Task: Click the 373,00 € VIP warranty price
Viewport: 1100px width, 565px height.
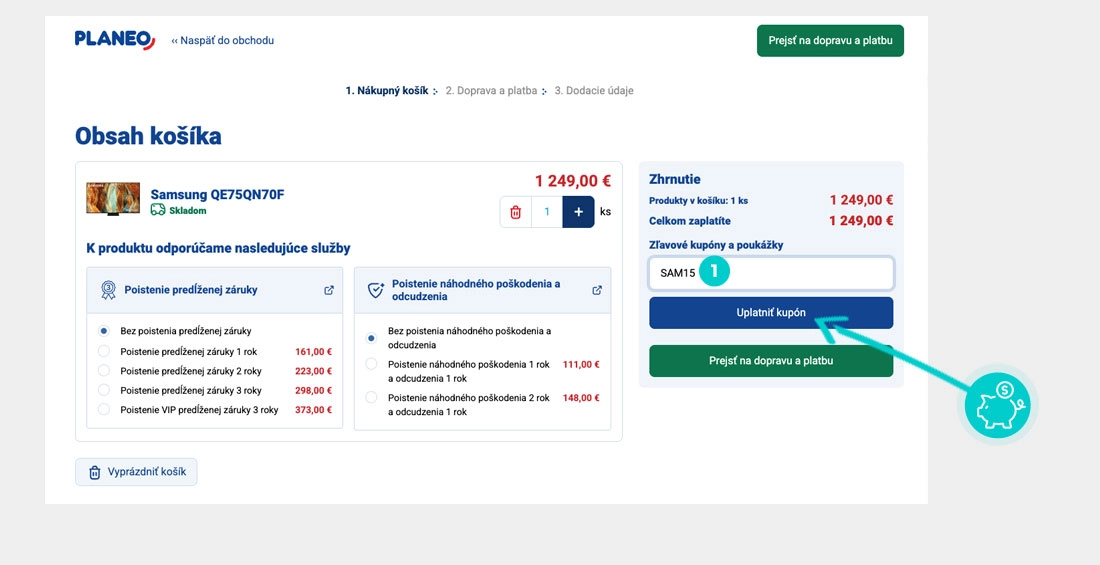Action: tap(314, 410)
